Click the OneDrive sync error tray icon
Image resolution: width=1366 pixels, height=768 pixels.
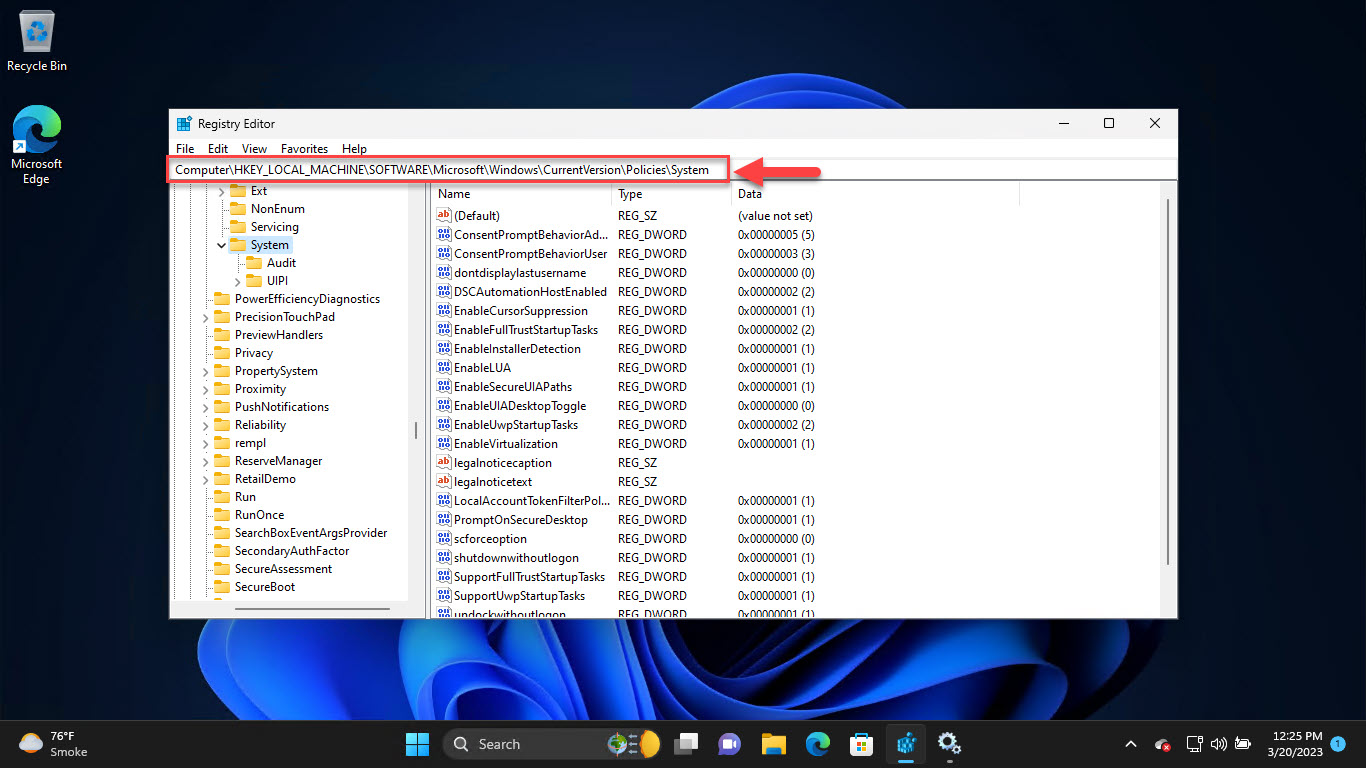point(1162,745)
